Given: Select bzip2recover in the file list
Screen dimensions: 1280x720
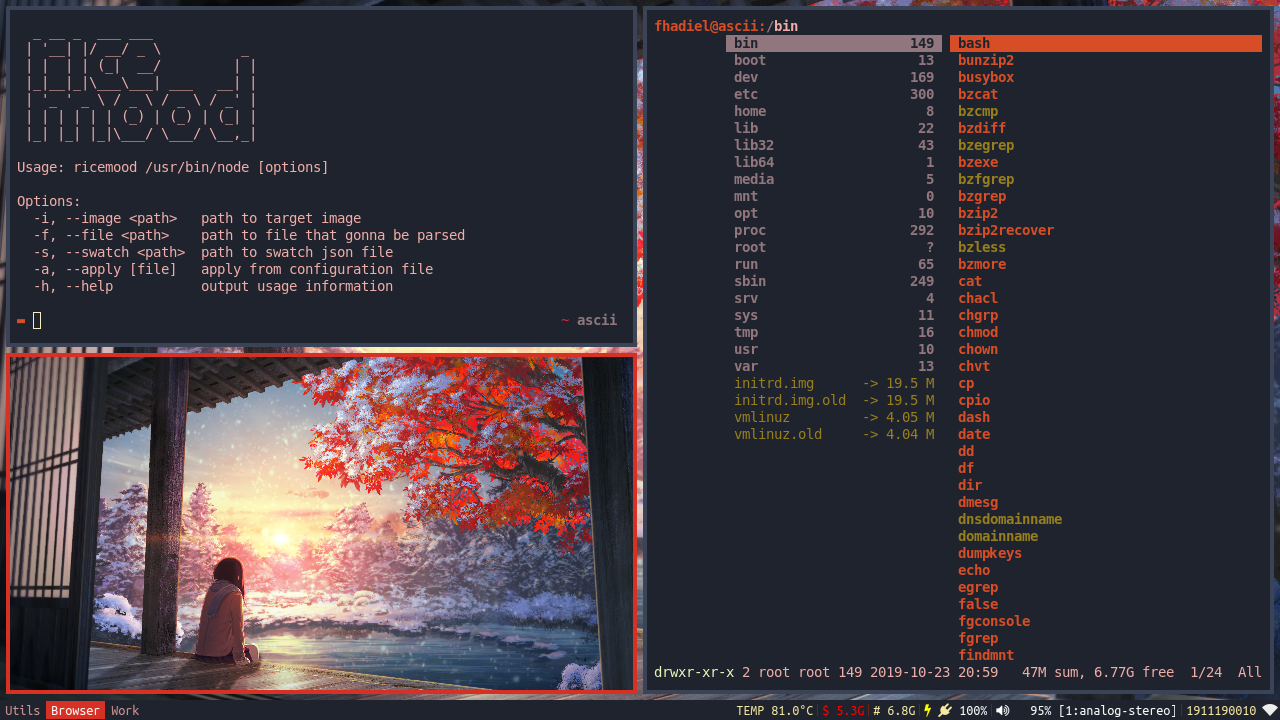Looking at the screenshot, I should click(x=1006, y=230).
